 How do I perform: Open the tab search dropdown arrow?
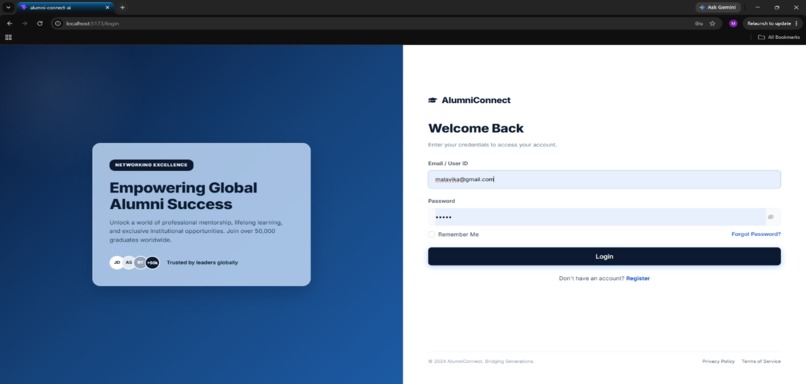coord(8,7)
